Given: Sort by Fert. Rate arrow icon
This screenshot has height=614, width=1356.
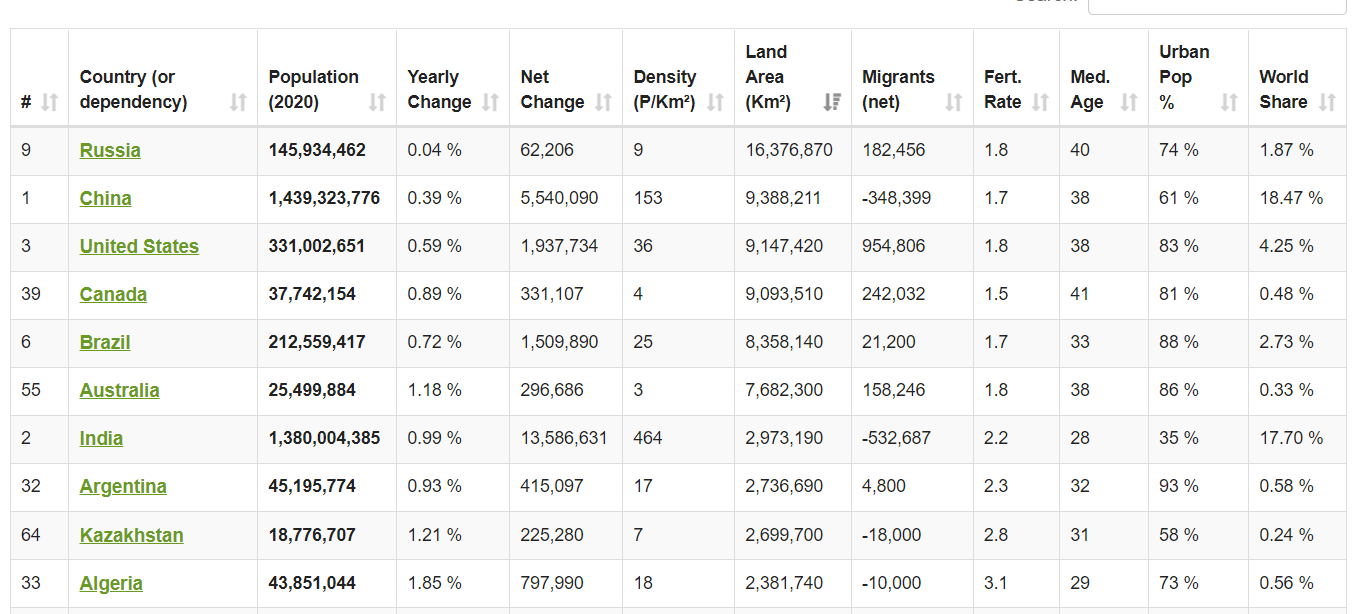Looking at the screenshot, I should (1040, 102).
